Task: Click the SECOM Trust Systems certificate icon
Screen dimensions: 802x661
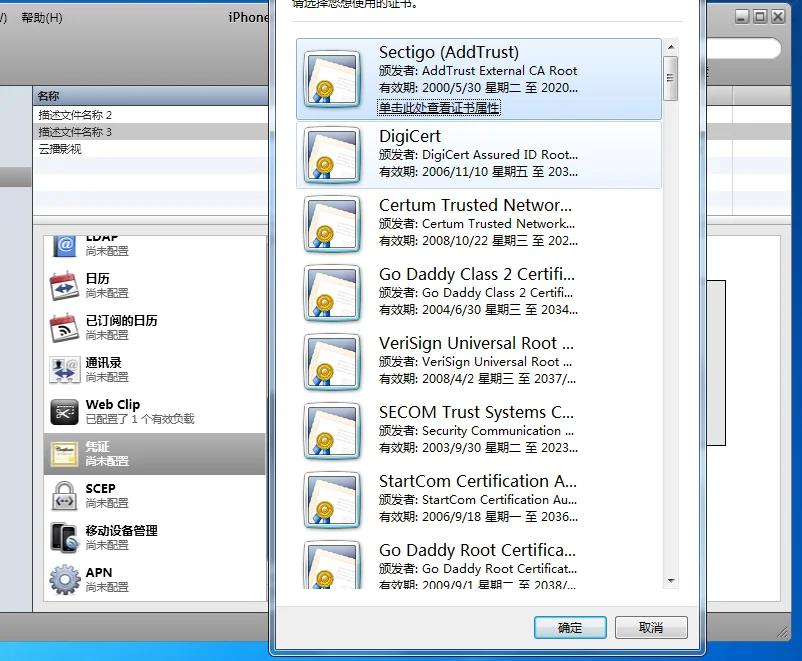Action: (332, 431)
